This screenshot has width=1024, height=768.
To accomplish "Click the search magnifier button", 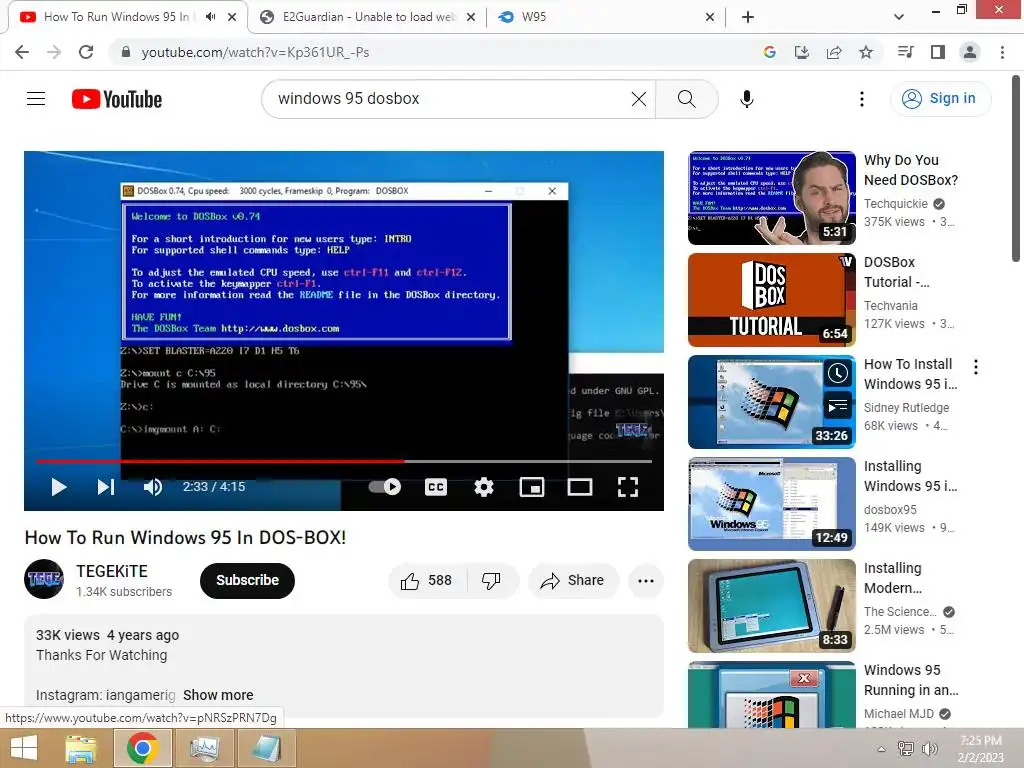I will coord(686,99).
